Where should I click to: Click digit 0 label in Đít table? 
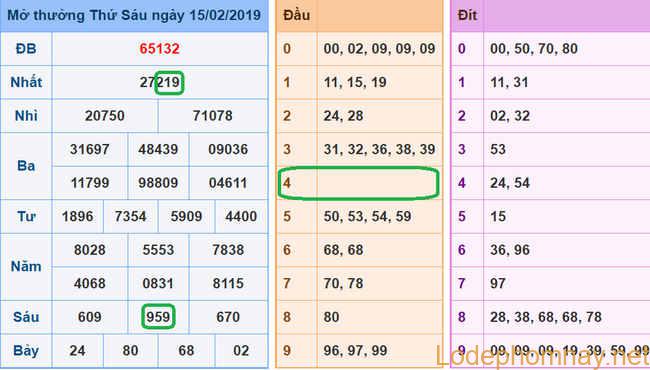point(462,49)
